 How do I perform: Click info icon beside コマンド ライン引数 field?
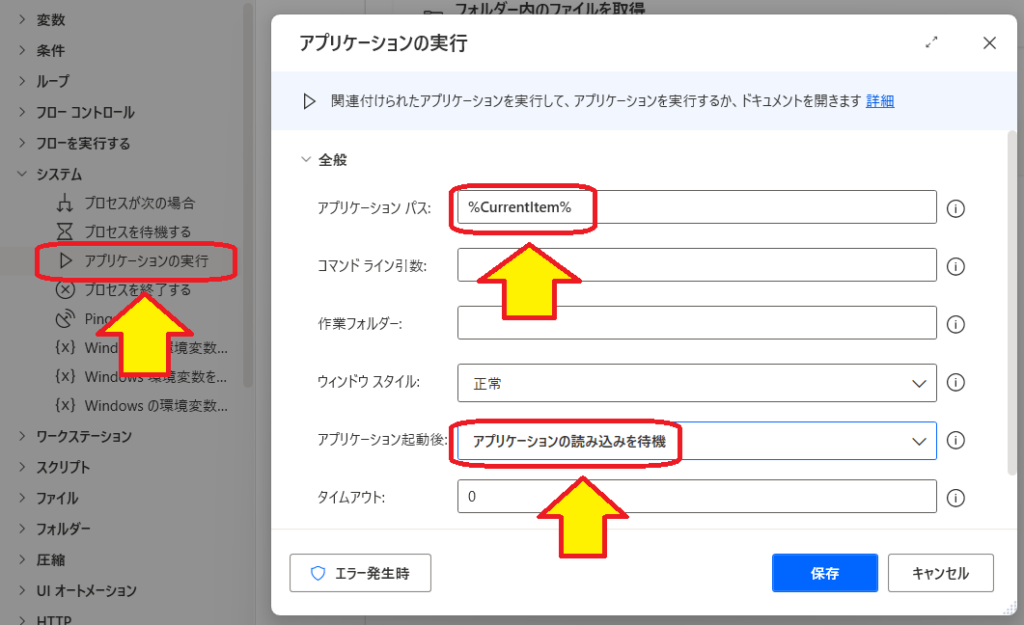click(955, 266)
